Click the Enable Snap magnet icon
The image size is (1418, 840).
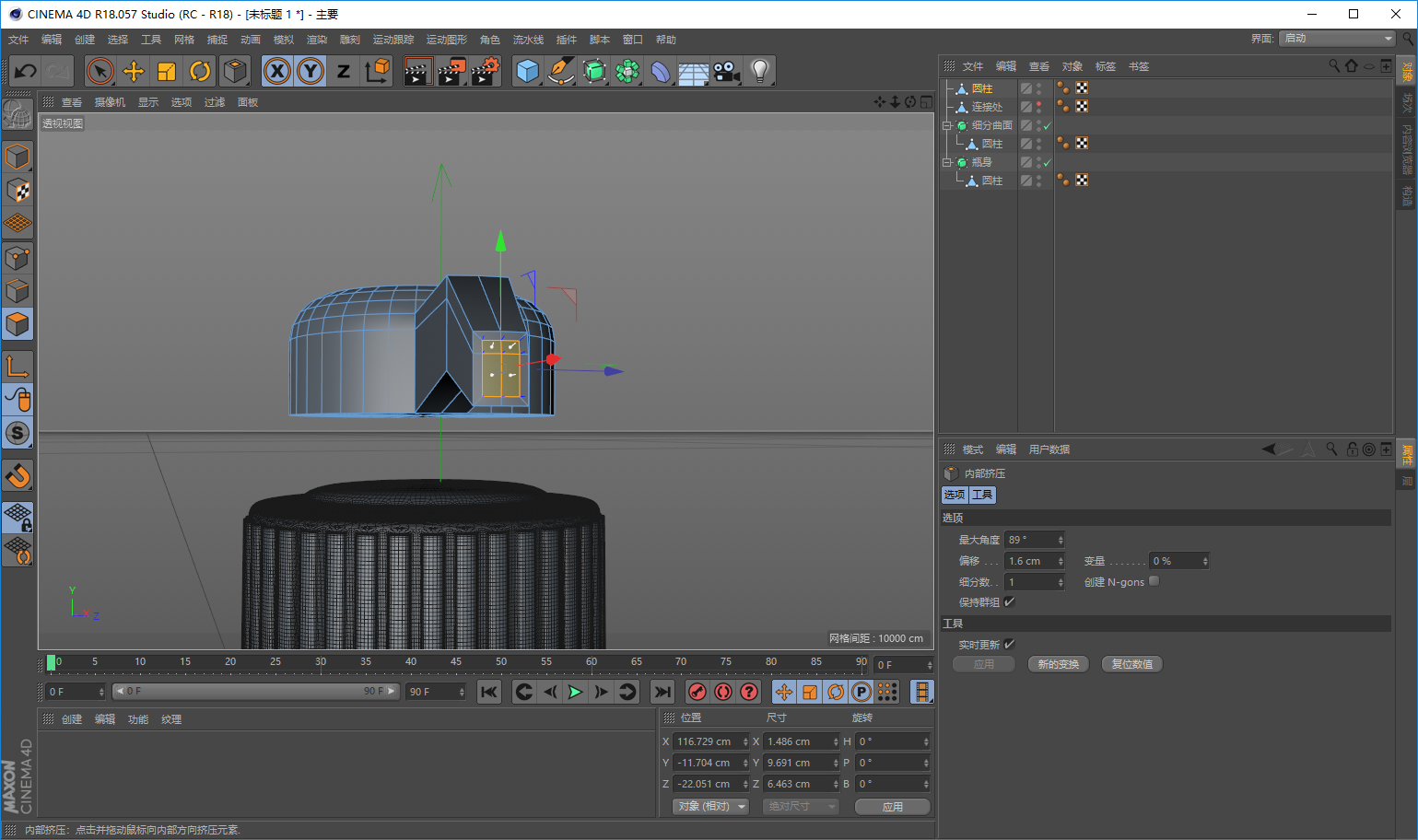(x=18, y=475)
